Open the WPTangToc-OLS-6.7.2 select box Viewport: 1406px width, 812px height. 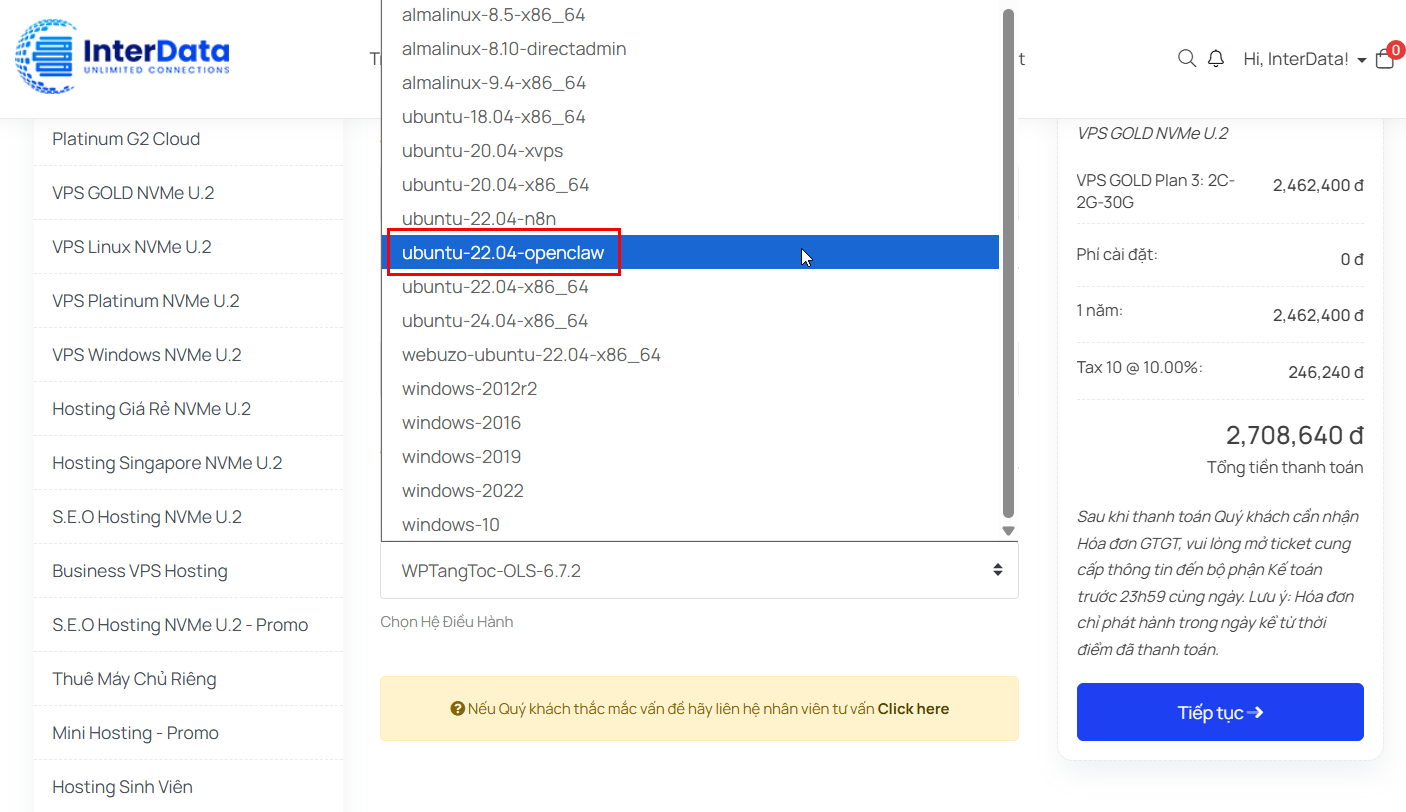tap(699, 571)
